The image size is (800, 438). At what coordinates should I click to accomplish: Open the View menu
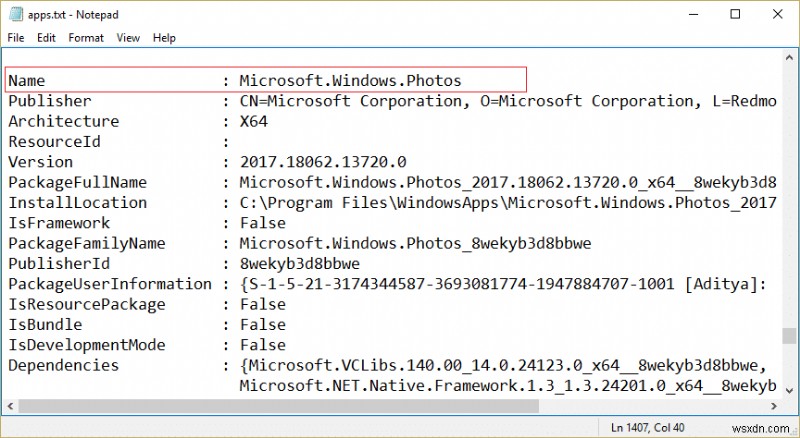(128, 38)
